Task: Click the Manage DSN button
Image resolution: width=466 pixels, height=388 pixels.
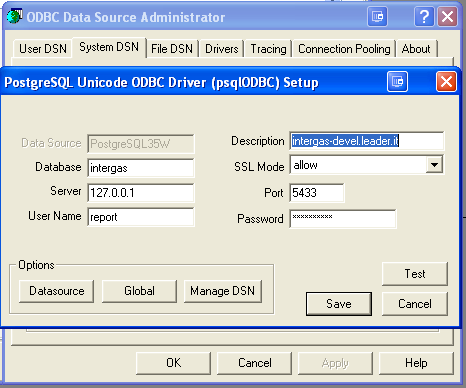Action: click(223, 291)
